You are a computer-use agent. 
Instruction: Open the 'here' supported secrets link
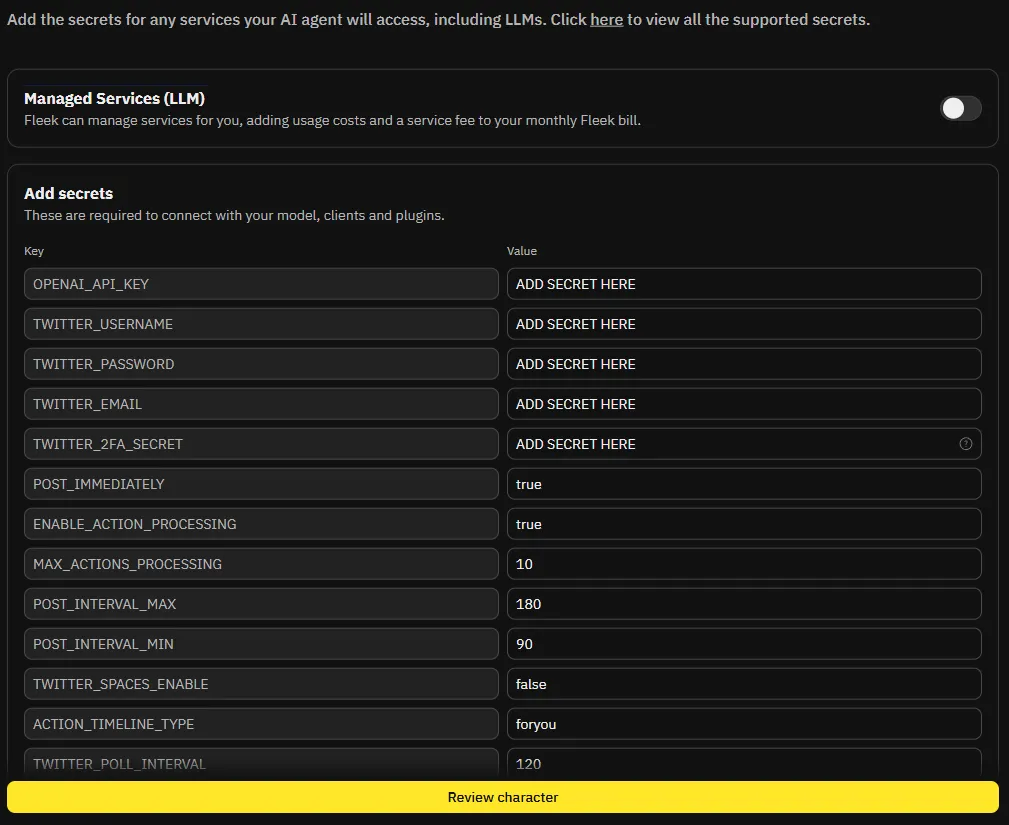pos(606,19)
